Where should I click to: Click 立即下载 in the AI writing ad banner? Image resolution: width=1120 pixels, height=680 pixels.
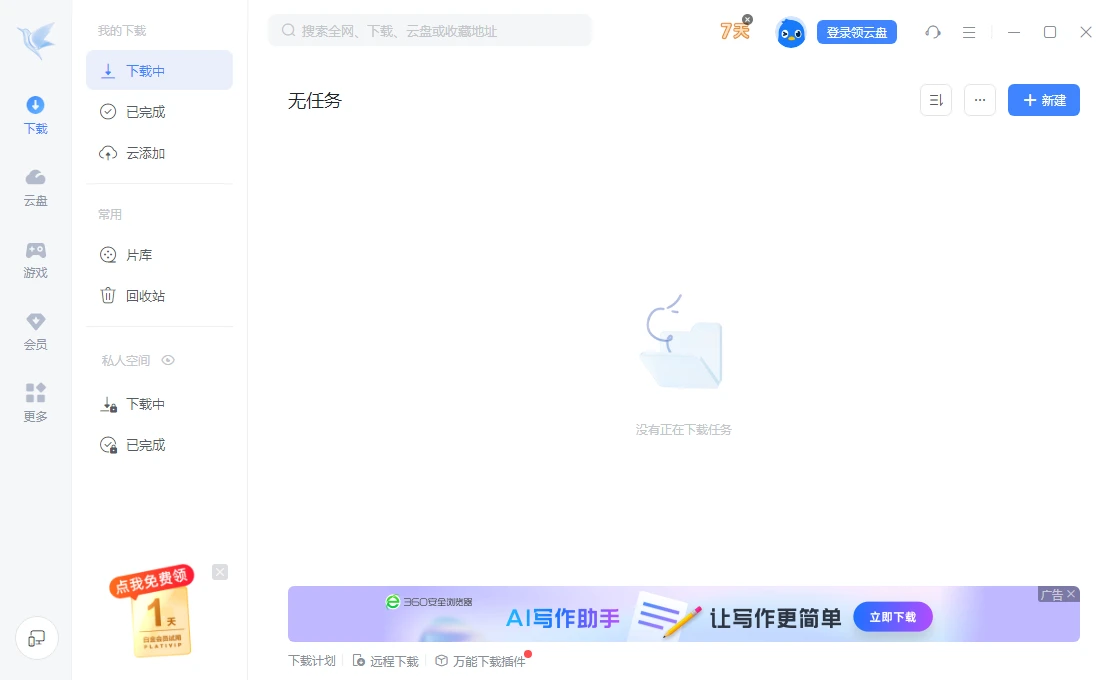893,617
